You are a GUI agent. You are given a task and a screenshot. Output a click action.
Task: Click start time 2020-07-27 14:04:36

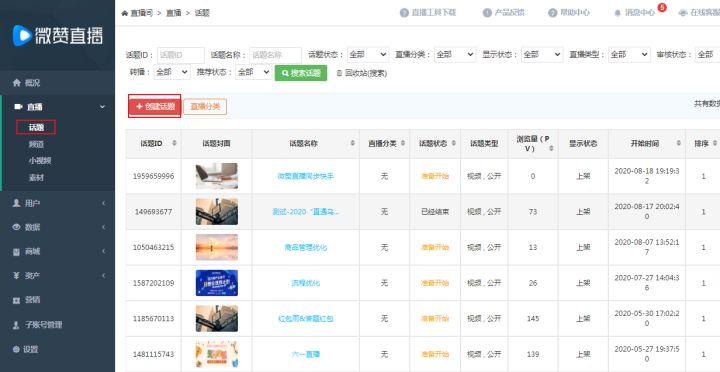pyautogui.click(x=647, y=283)
